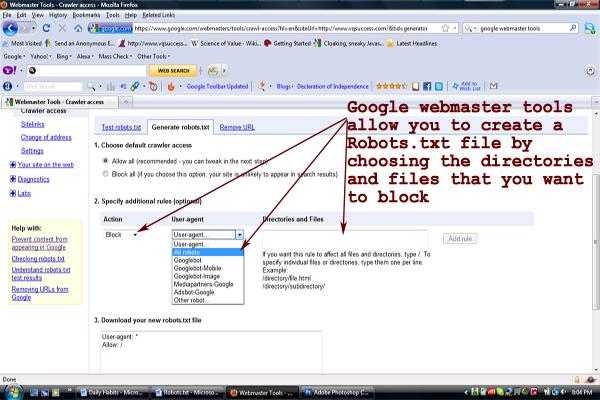Open the Alexa toolbar dropdown

(85, 56)
